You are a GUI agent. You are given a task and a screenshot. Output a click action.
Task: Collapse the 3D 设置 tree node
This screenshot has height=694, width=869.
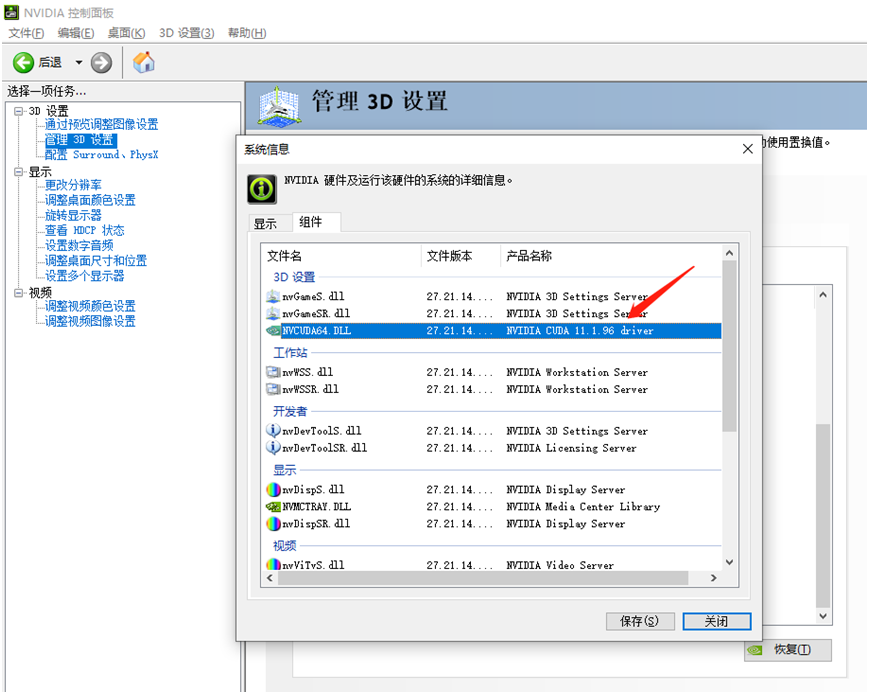(19, 111)
